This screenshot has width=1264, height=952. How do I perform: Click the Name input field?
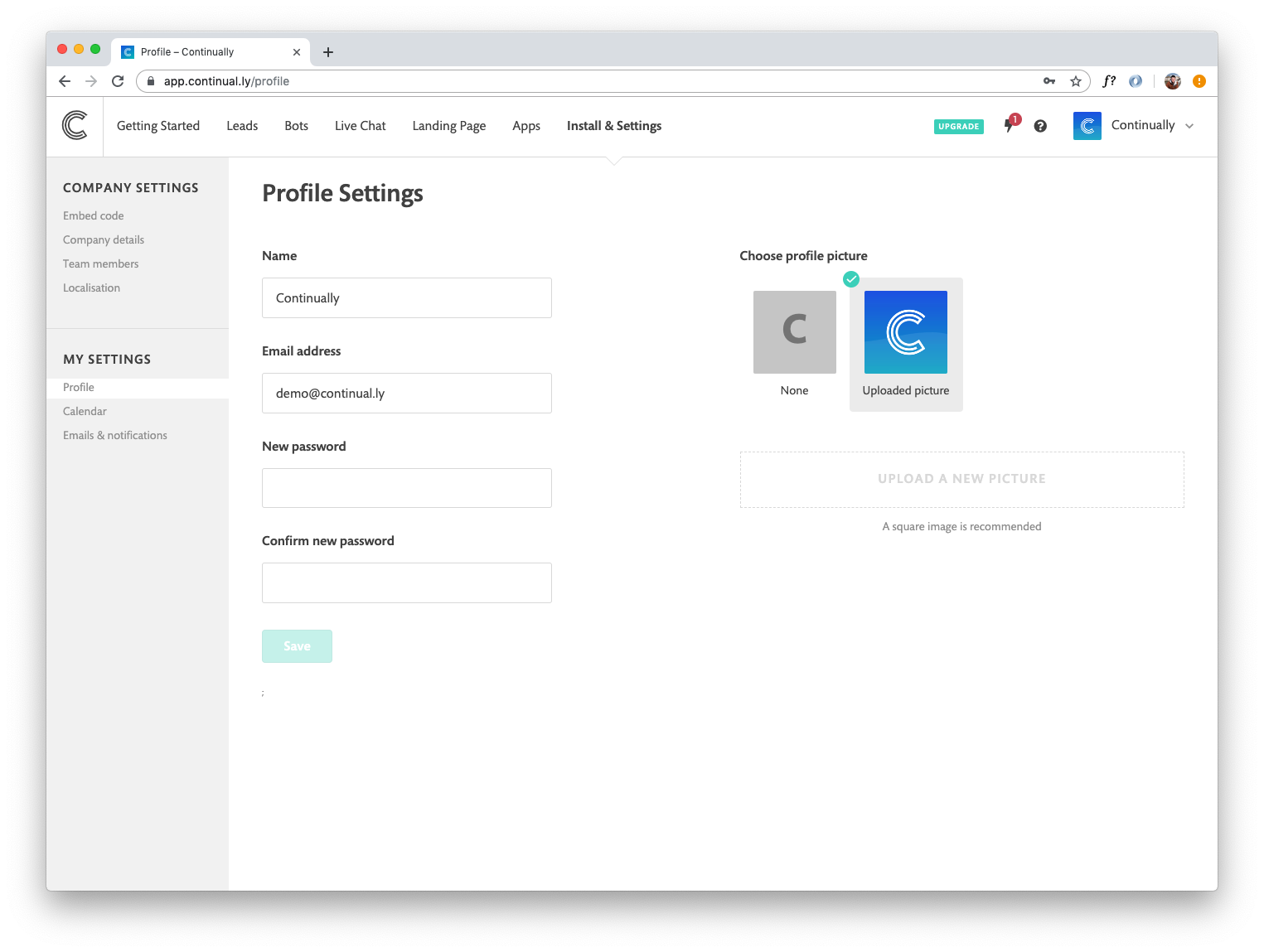point(406,297)
